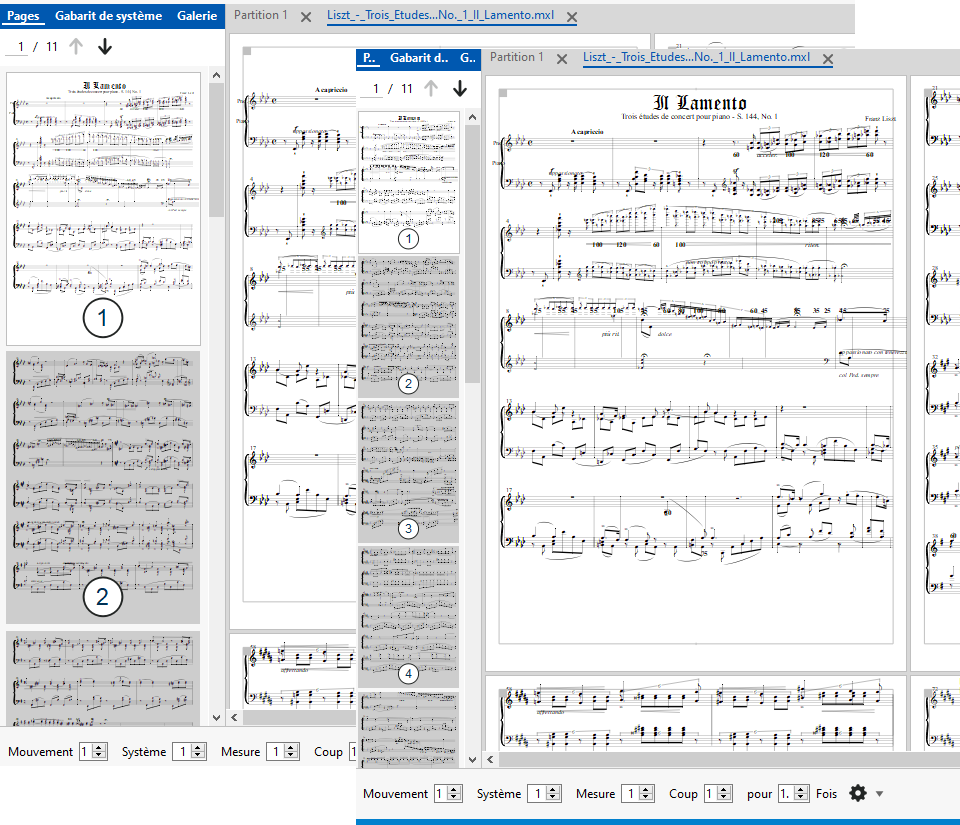
Task: Close the Il_Lamento.mxl tab in the back window
Action: [x=571, y=17]
